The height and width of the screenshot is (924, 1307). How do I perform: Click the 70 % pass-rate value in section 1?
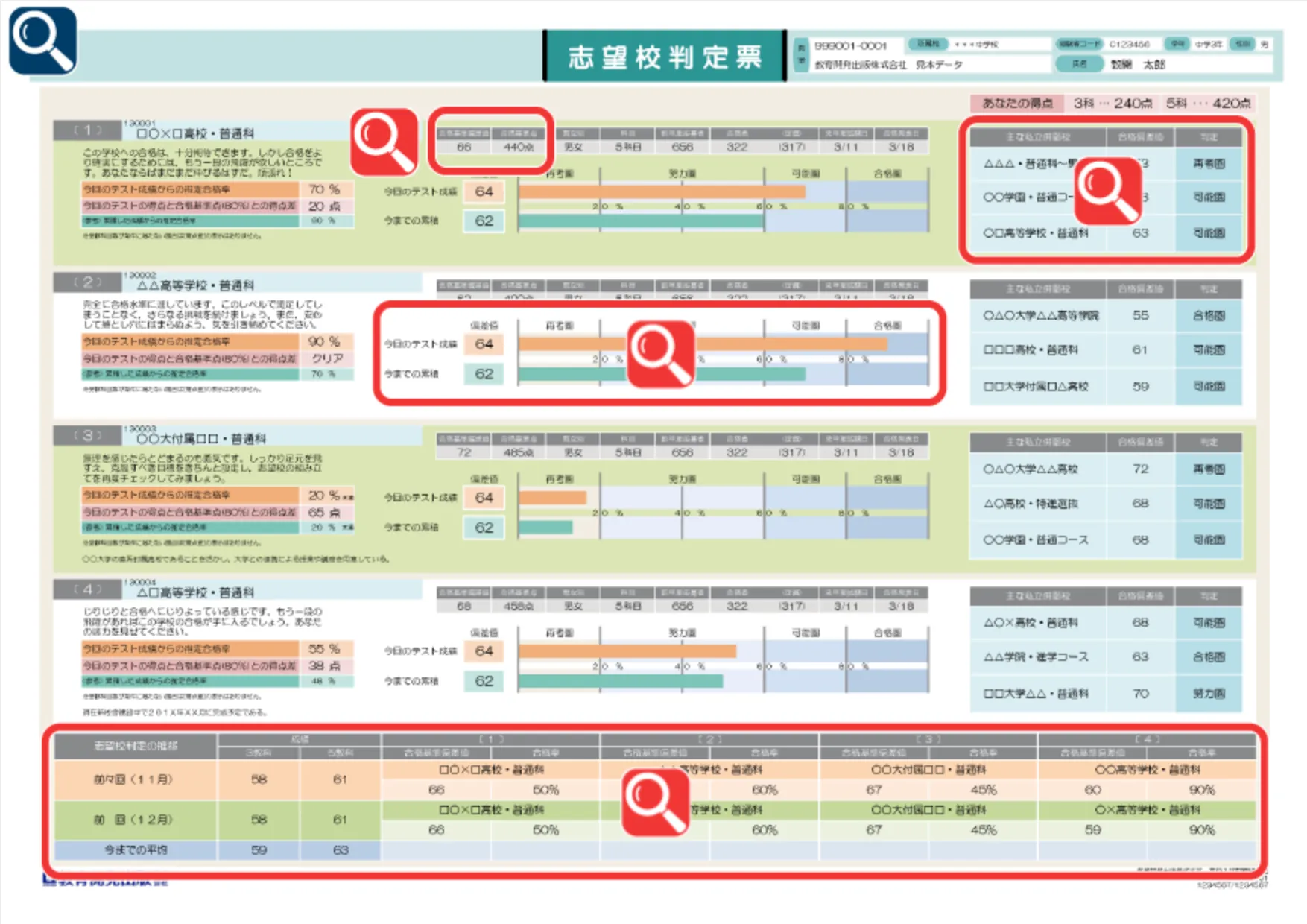(x=324, y=189)
